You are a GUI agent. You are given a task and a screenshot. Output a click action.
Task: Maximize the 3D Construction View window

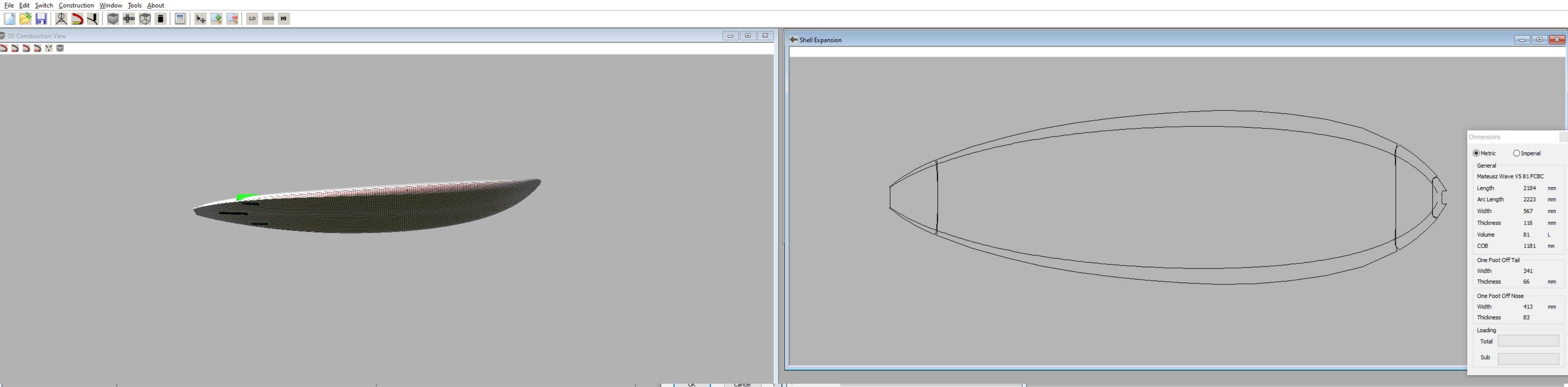[748, 36]
